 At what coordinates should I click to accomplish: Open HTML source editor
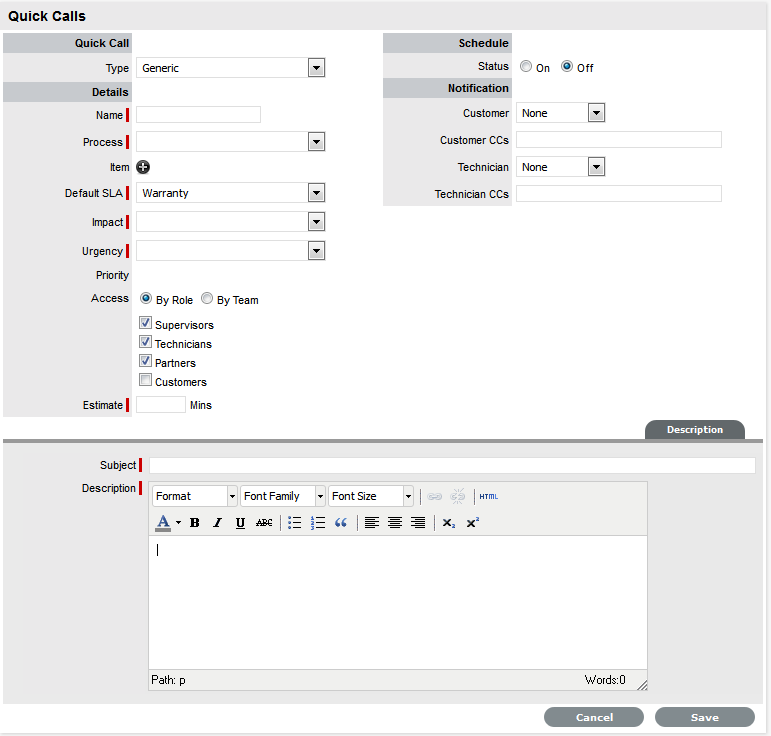[x=489, y=497]
